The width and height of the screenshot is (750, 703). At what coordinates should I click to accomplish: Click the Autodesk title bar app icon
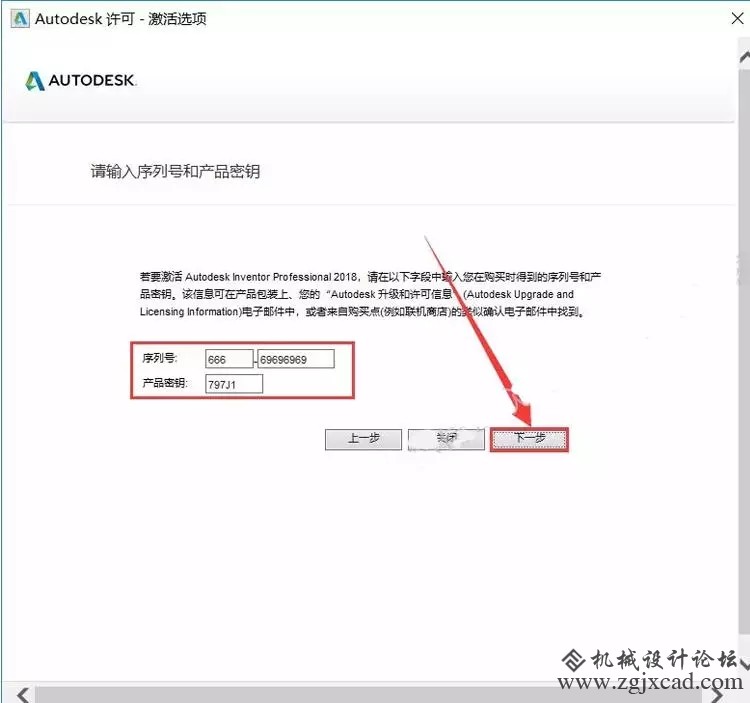(20, 19)
